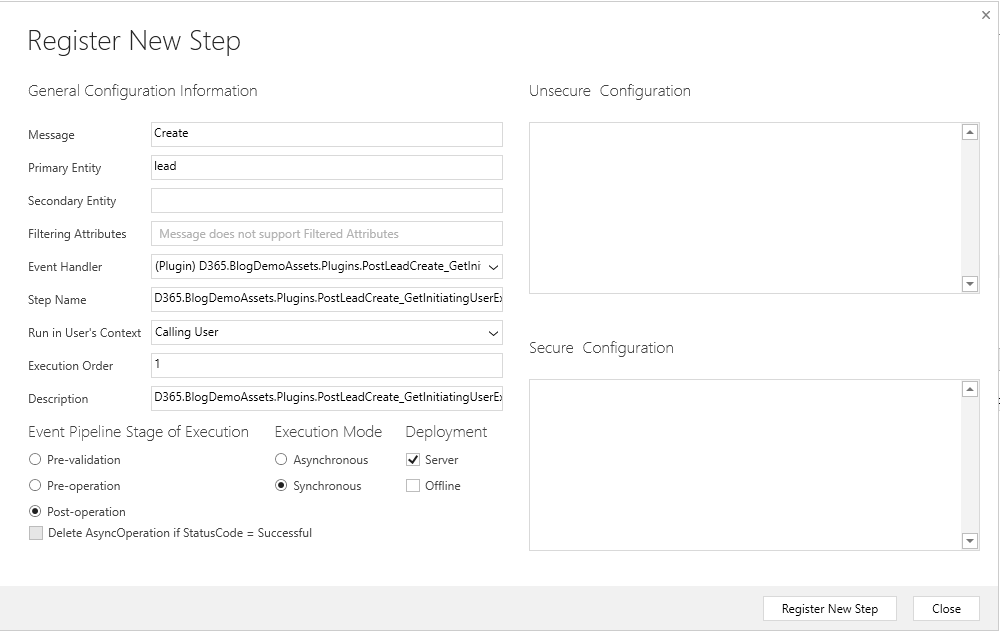Enable the Offline deployment checkbox

coord(413,486)
